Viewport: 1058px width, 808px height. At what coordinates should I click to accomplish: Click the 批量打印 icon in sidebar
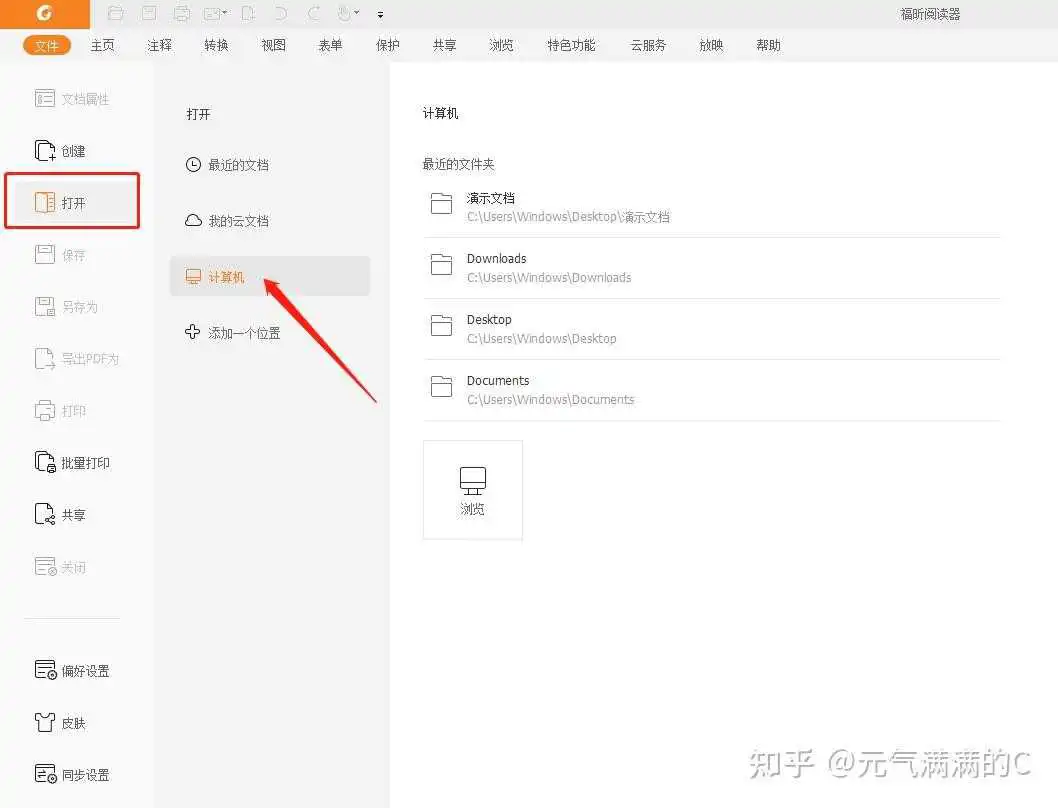point(45,462)
